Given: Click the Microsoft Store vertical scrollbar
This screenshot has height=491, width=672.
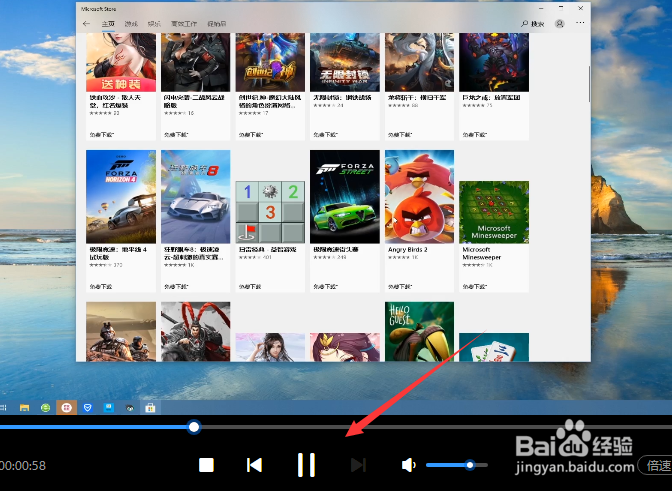Looking at the screenshot, I should click(x=589, y=84).
